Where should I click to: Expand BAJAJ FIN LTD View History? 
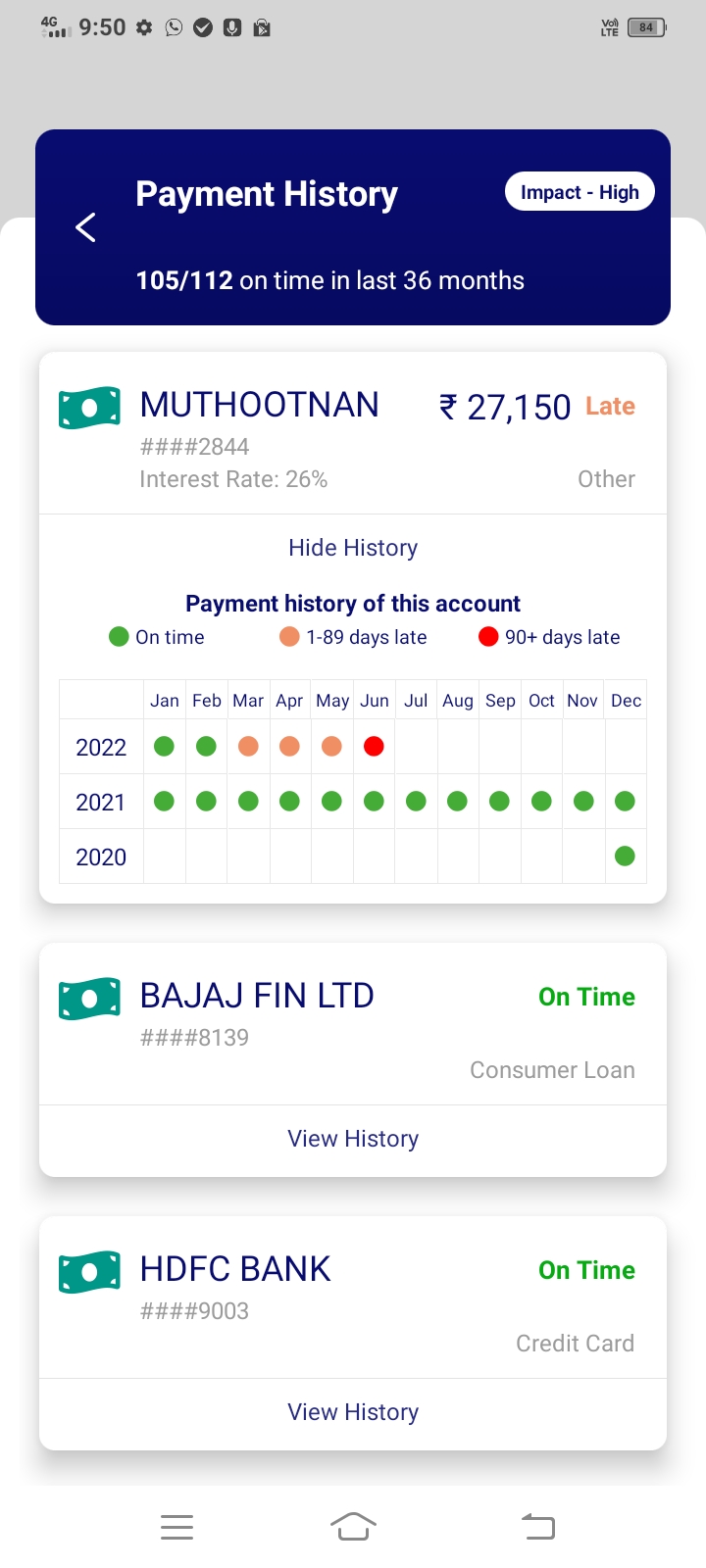click(353, 1139)
